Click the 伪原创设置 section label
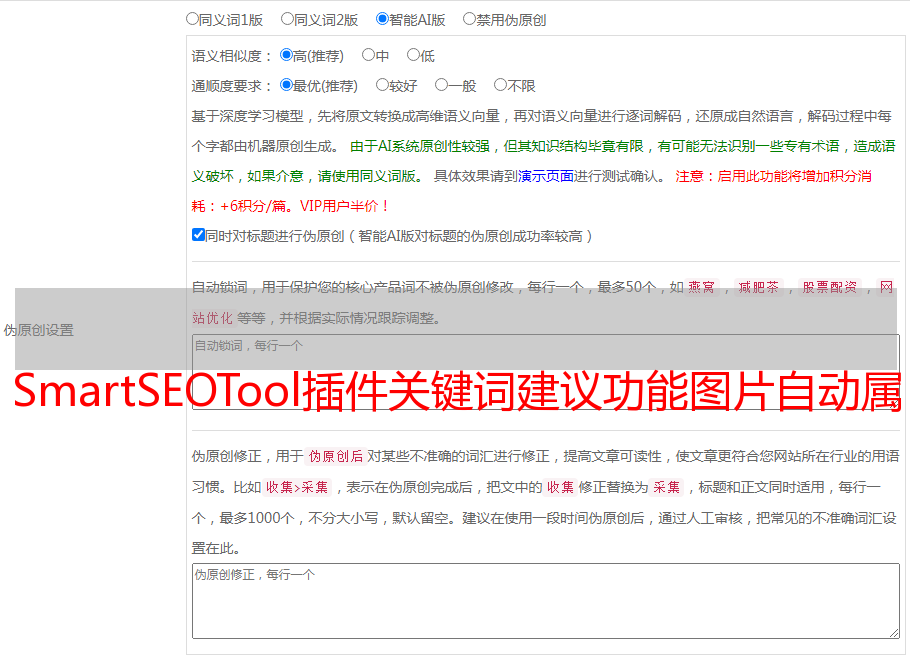The image size is (911, 658). pyautogui.click(x=39, y=330)
